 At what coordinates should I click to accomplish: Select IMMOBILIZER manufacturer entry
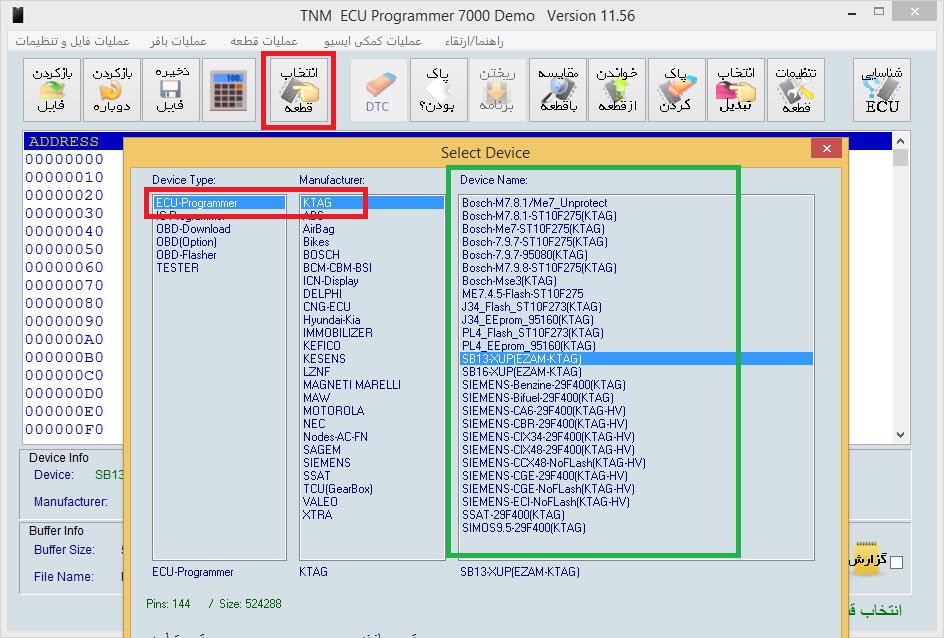(338, 333)
